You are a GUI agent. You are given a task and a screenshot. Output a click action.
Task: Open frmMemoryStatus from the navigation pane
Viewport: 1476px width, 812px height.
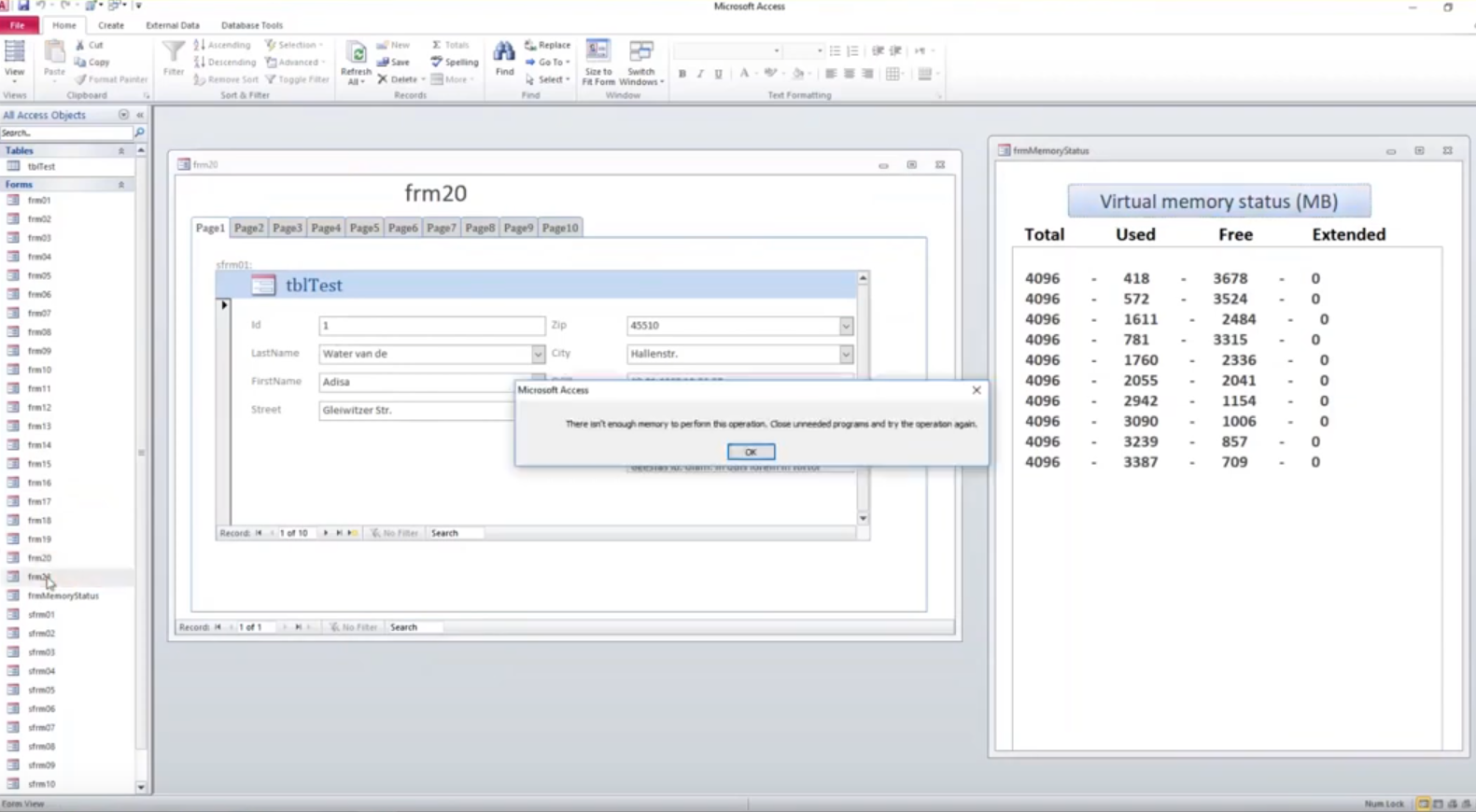click(63, 595)
